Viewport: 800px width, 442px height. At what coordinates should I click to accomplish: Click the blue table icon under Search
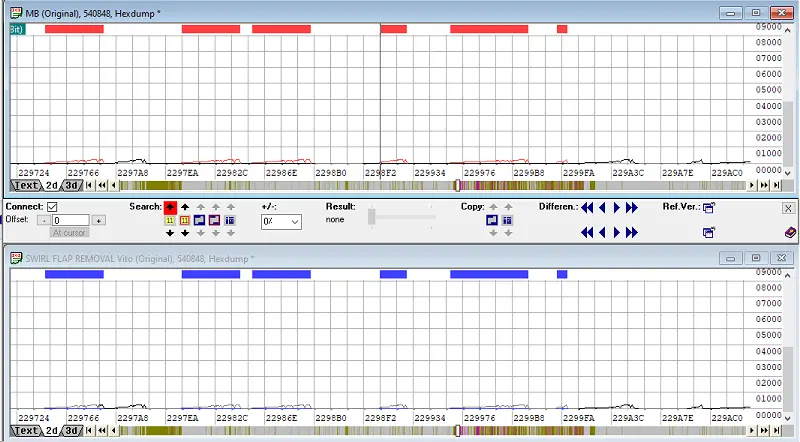[x=230, y=220]
